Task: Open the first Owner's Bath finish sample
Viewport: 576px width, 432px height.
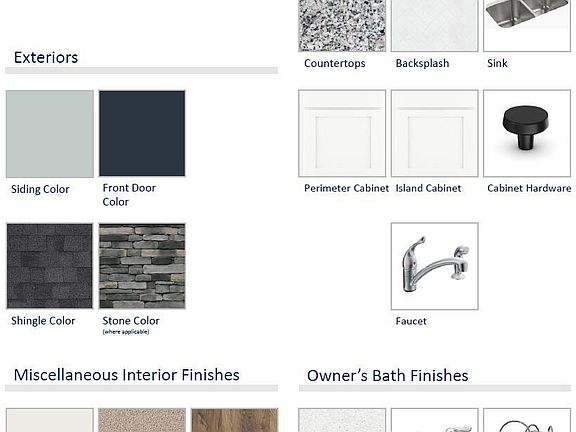Action: tap(342, 420)
